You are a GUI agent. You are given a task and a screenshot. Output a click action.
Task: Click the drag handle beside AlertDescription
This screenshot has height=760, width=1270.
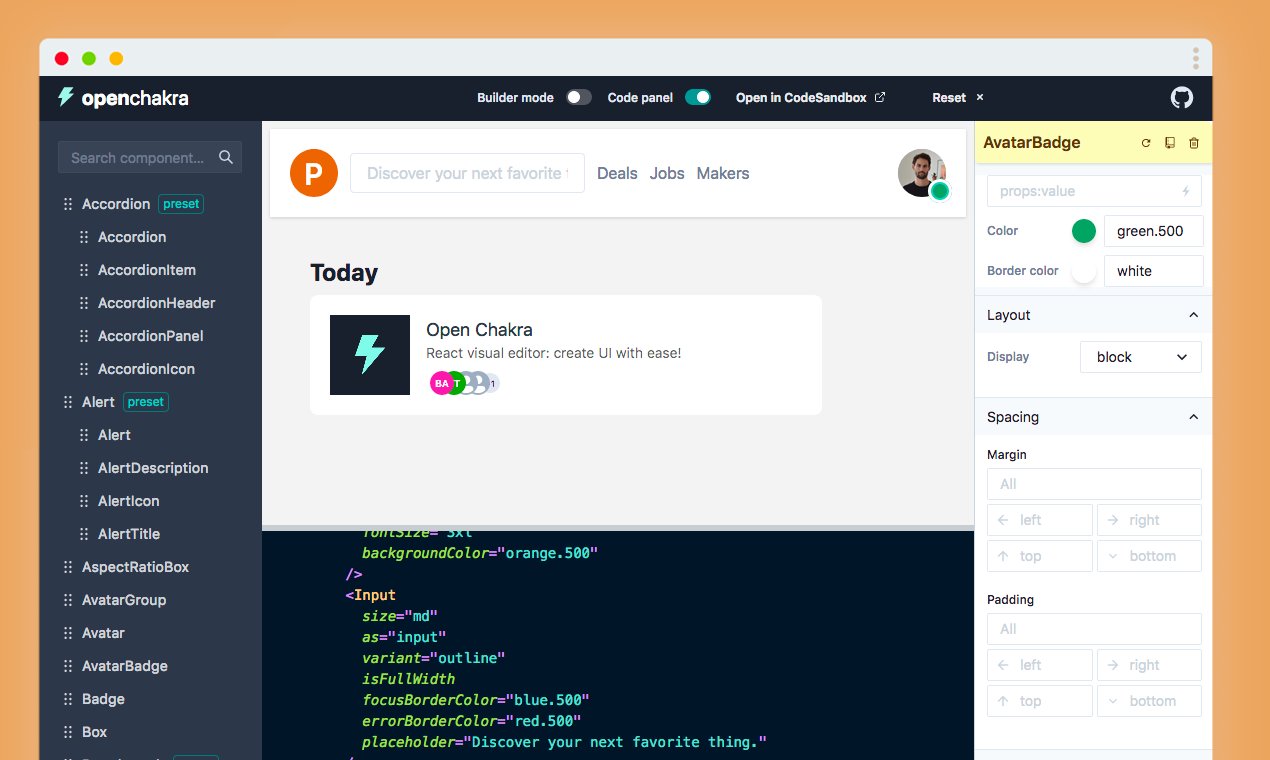[x=84, y=468]
